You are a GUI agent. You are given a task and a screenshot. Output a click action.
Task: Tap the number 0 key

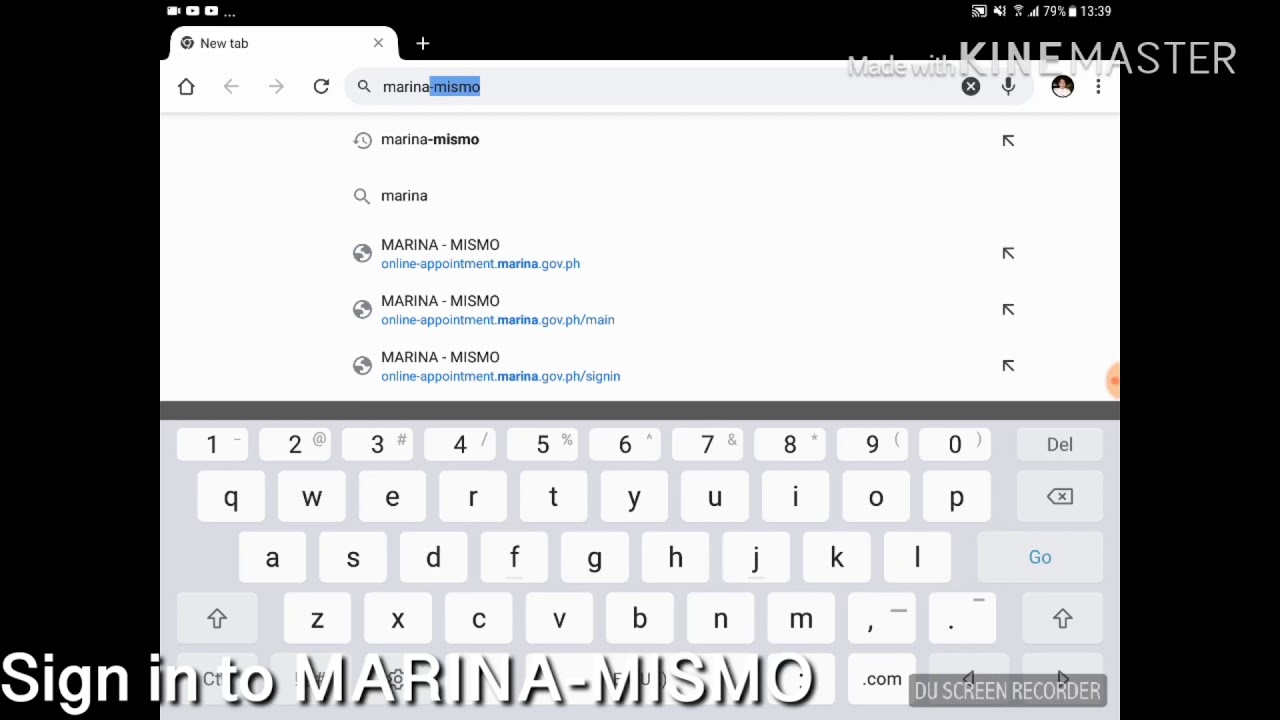point(955,444)
